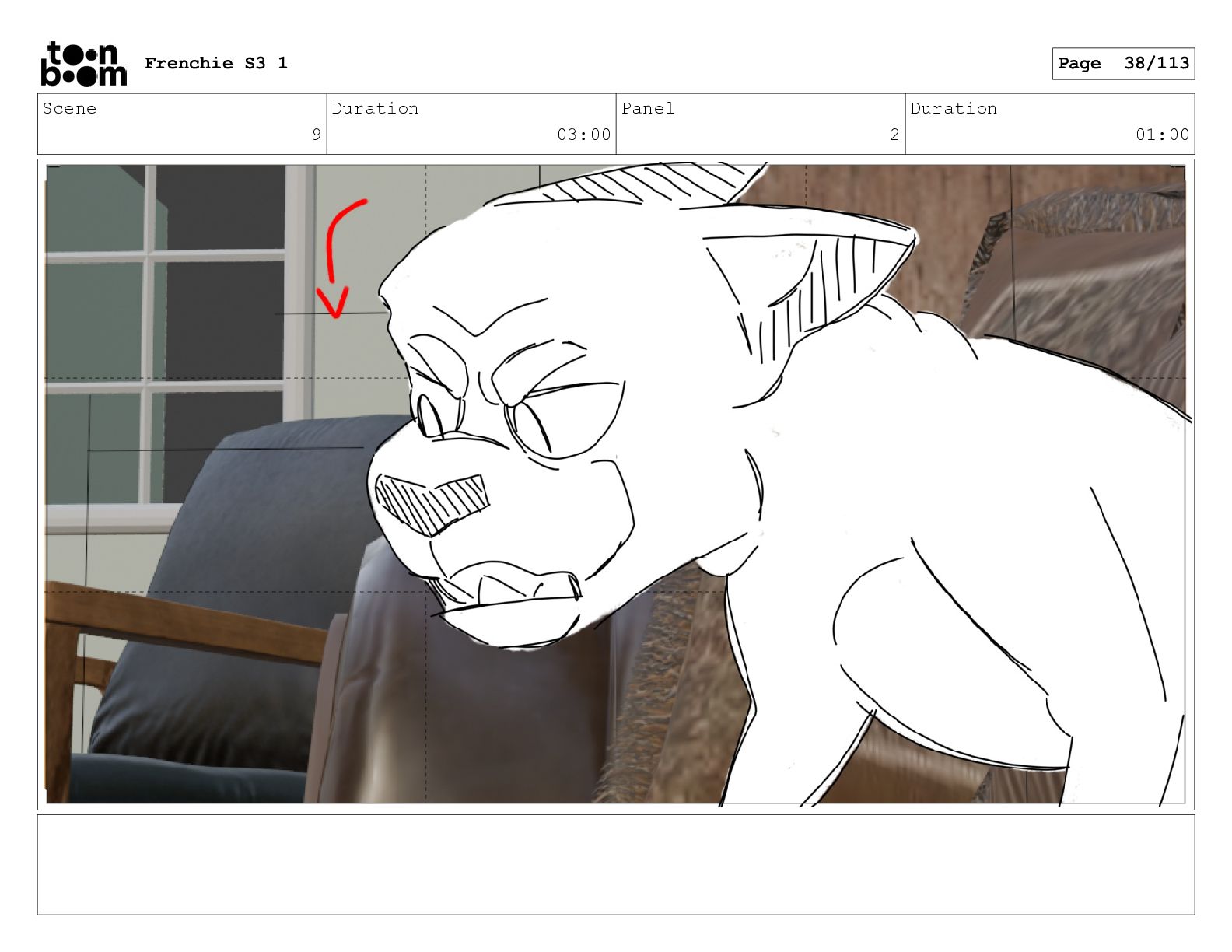
Task: Click the panel duration value 01:00
Action: point(1163,135)
